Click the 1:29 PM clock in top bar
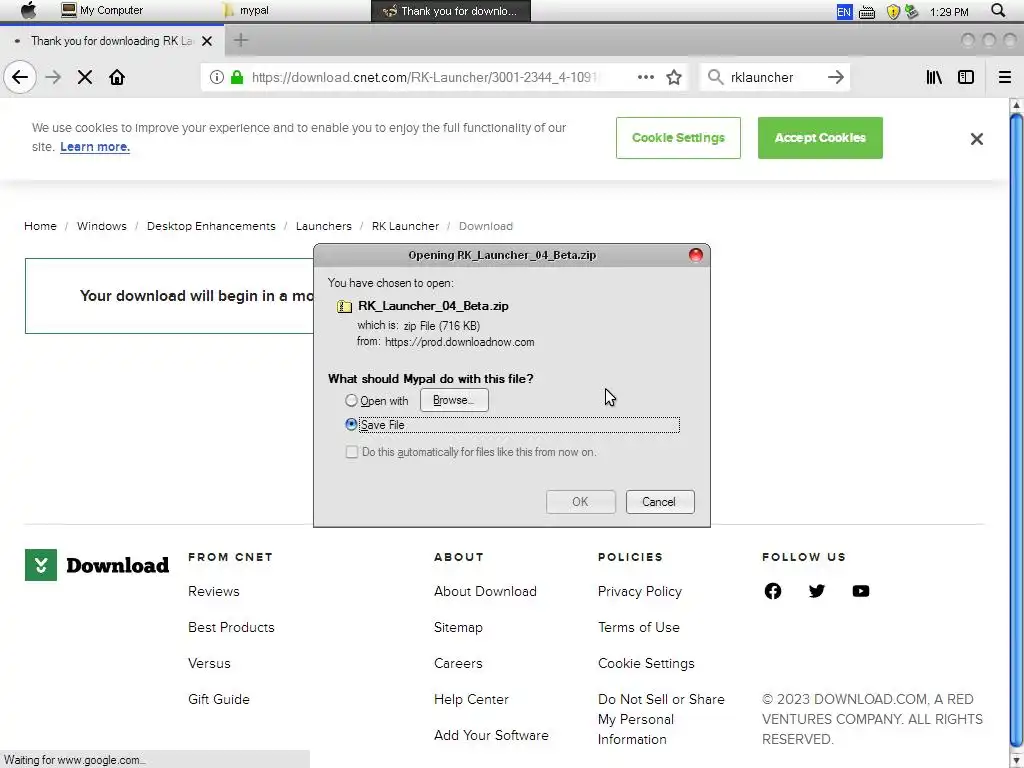The image size is (1024, 768). 949,12
